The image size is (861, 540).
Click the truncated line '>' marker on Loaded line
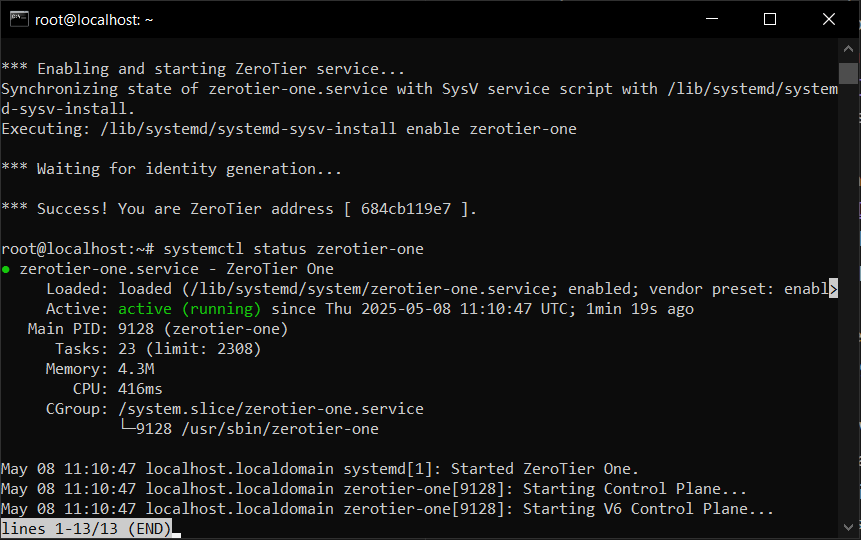click(x=833, y=289)
